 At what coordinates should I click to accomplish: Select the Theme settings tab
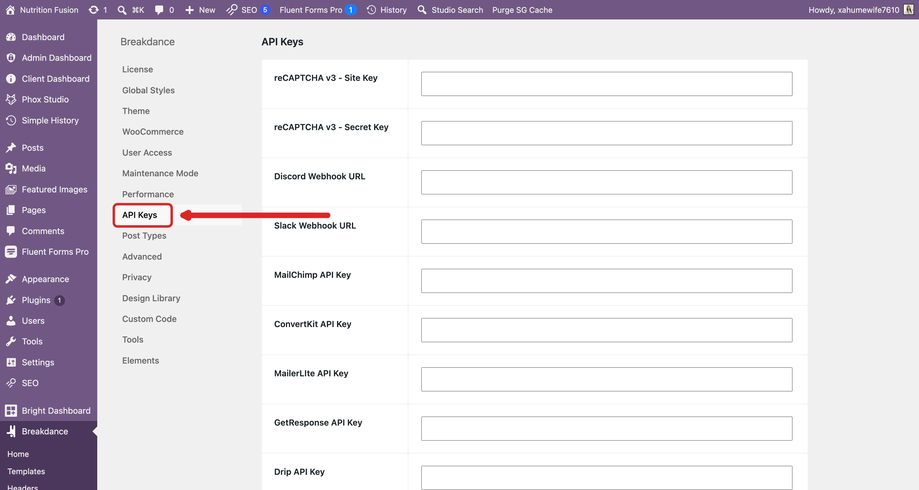pyautogui.click(x=135, y=111)
